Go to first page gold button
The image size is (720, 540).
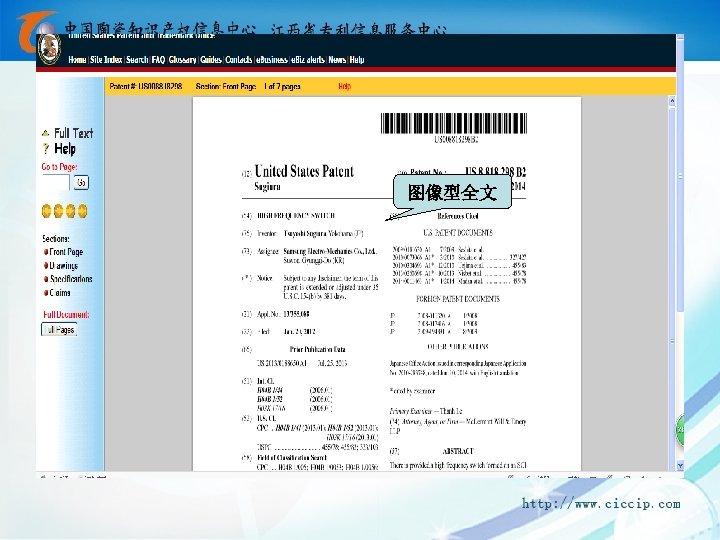click(x=46, y=211)
